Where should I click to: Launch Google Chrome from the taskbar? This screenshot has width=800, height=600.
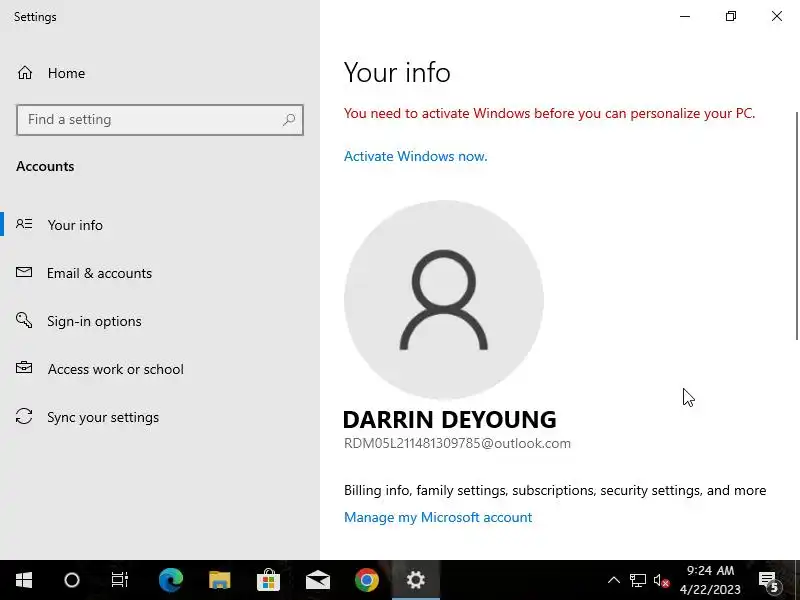point(366,580)
